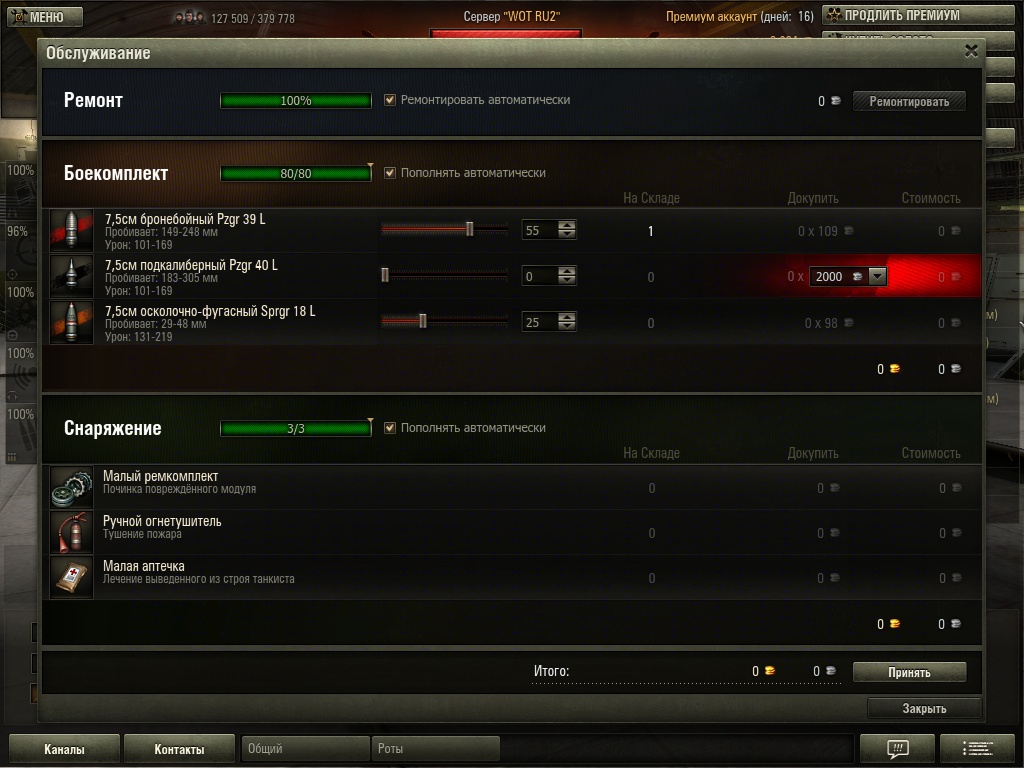Screen dimensions: 1024x768
Task: Toggle the ammunition 'Пополнять автоматически' checkbox
Action: coord(390,173)
